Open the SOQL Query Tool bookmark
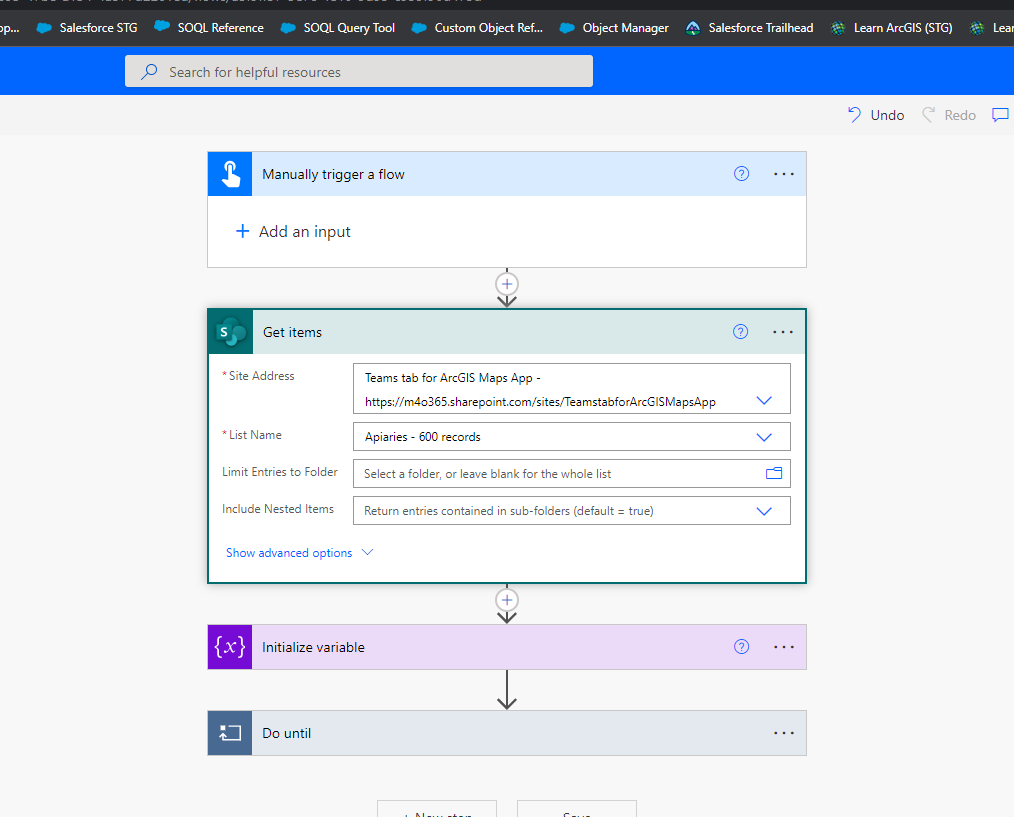This screenshot has height=817, width=1014. point(338,28)
